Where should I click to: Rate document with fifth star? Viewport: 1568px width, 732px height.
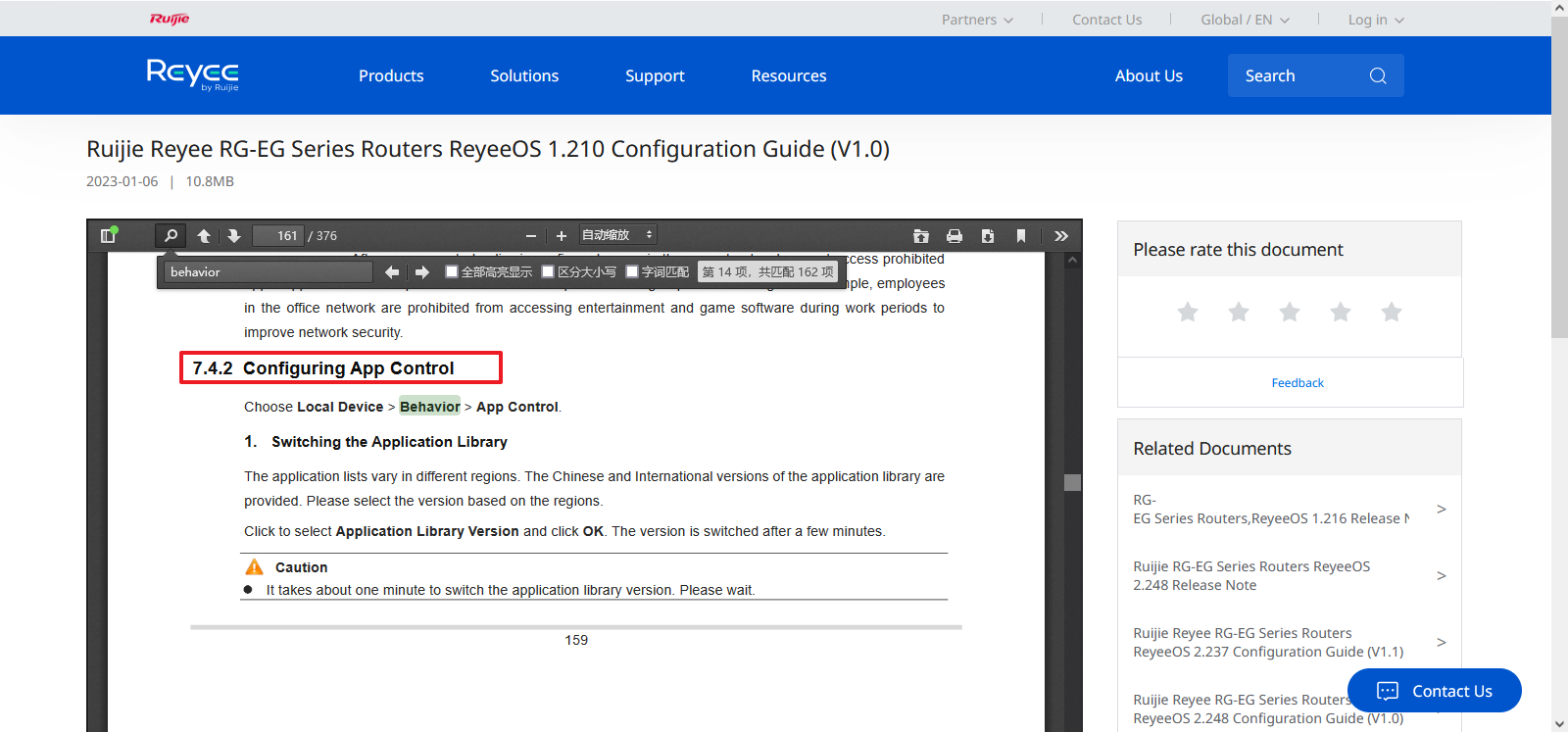tap(1392, 312)
